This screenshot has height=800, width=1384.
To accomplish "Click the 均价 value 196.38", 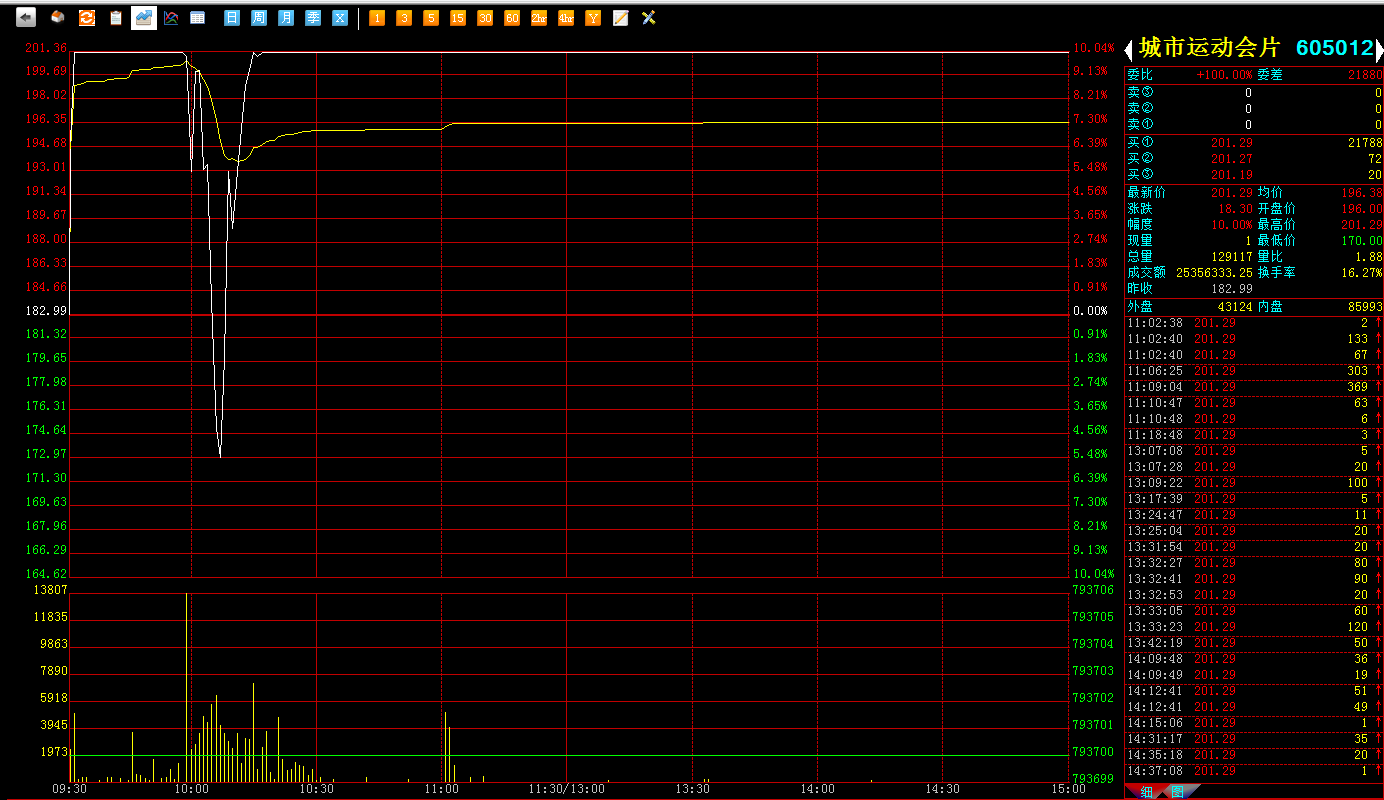I will 1361,193.
